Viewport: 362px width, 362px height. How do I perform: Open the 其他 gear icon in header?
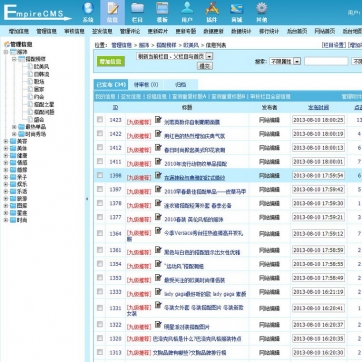coord(262,9)
